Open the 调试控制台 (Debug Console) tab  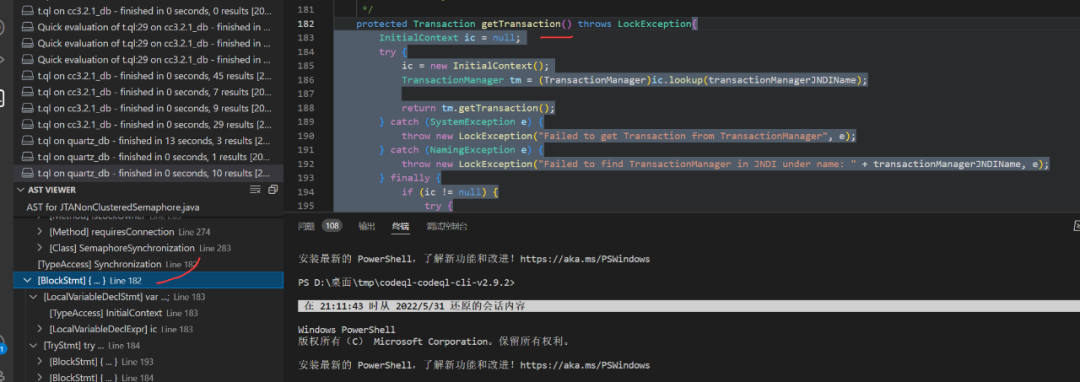pyautogui.click(x=447, y=226)
